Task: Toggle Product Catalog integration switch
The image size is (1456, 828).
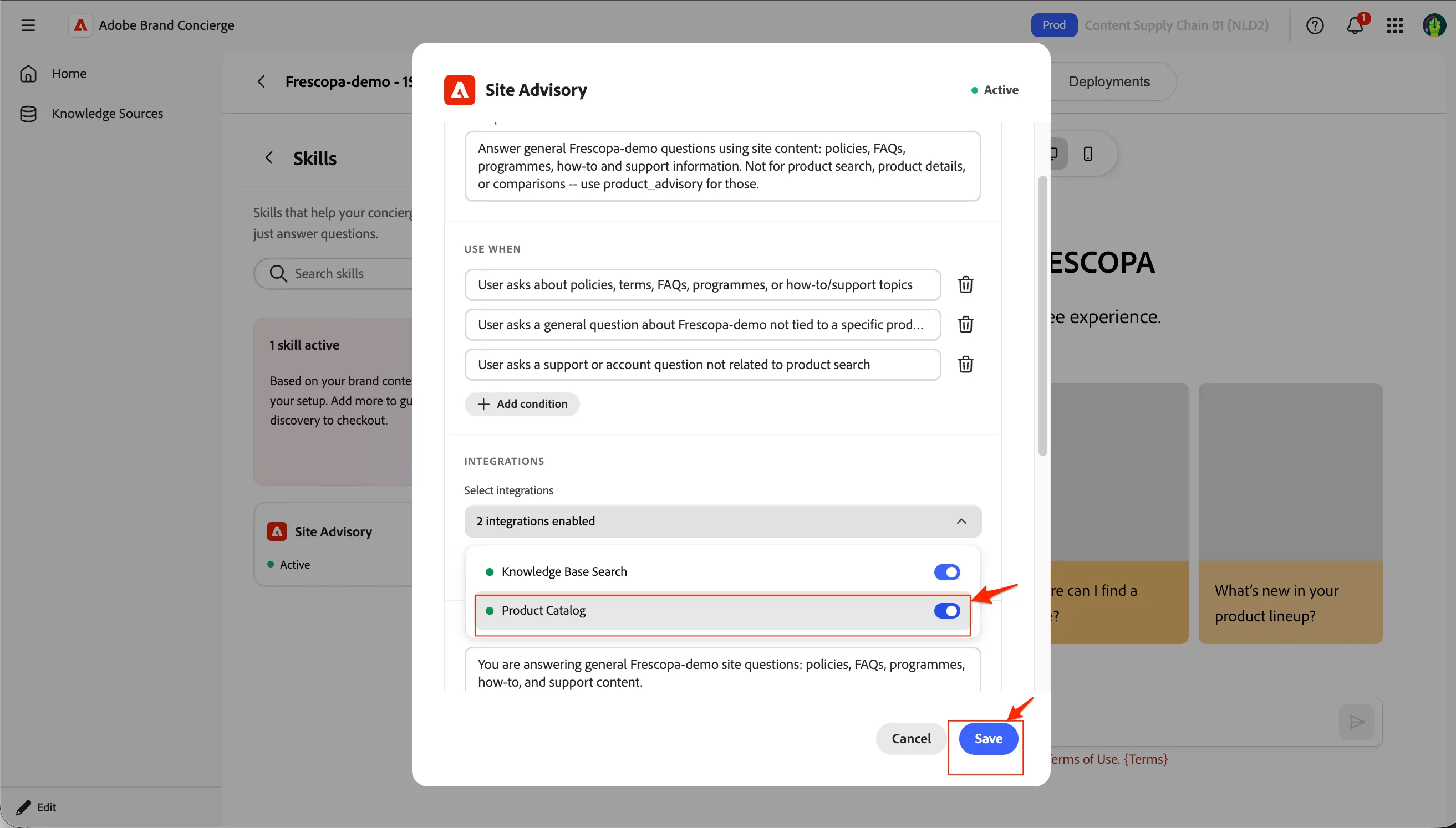Action: tap(946, 610)
